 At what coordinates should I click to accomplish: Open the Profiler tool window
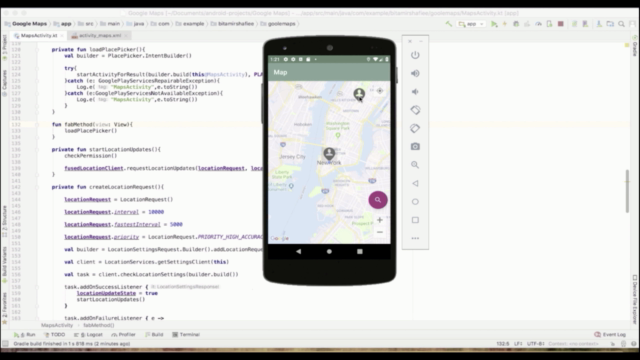(123, 335)
